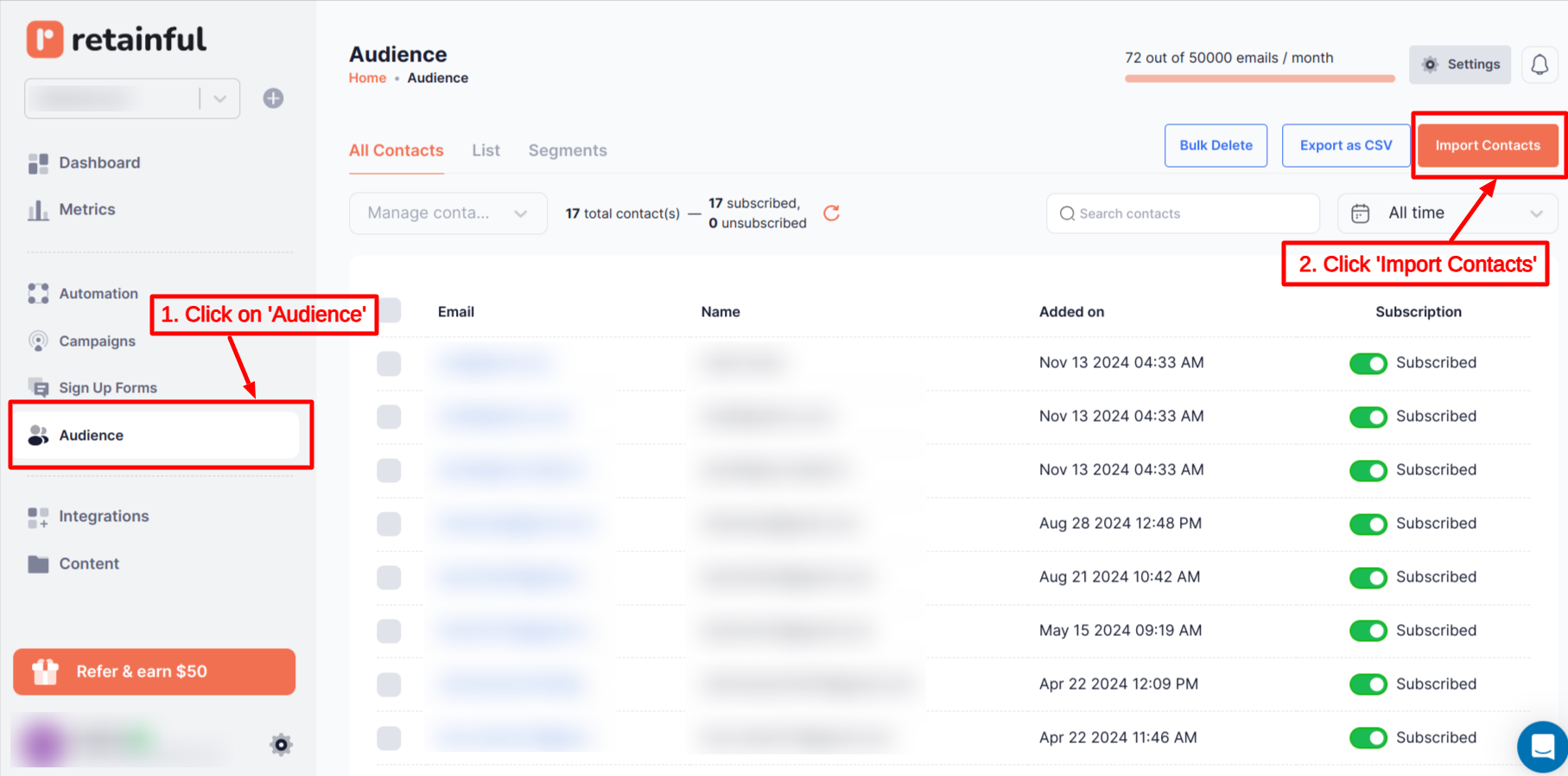Select the header select-all checkbox
This screenshot has width=1568, height=776.
coord(390,311)
